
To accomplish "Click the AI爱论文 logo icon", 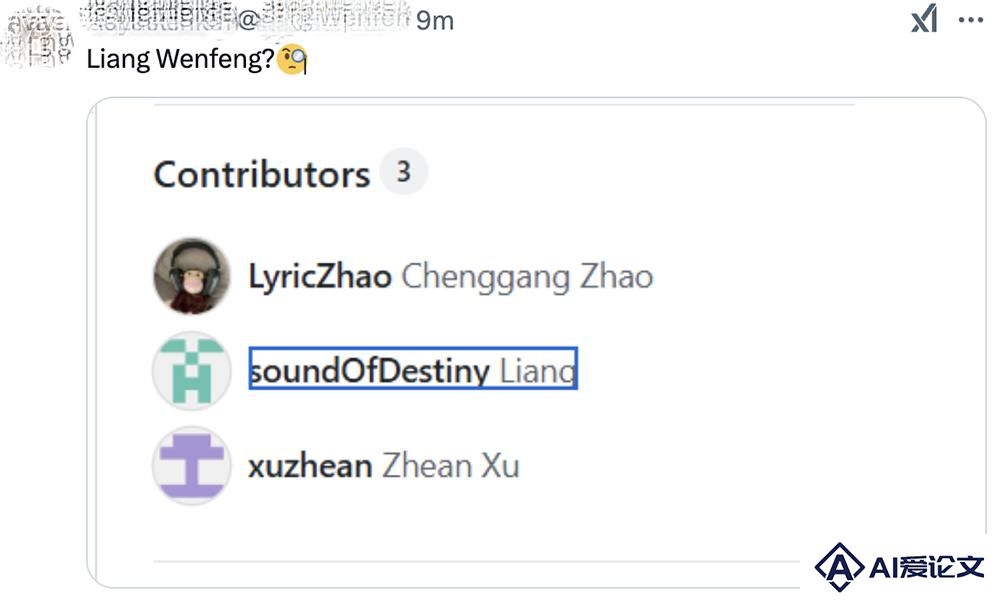I will click(839, 566).
